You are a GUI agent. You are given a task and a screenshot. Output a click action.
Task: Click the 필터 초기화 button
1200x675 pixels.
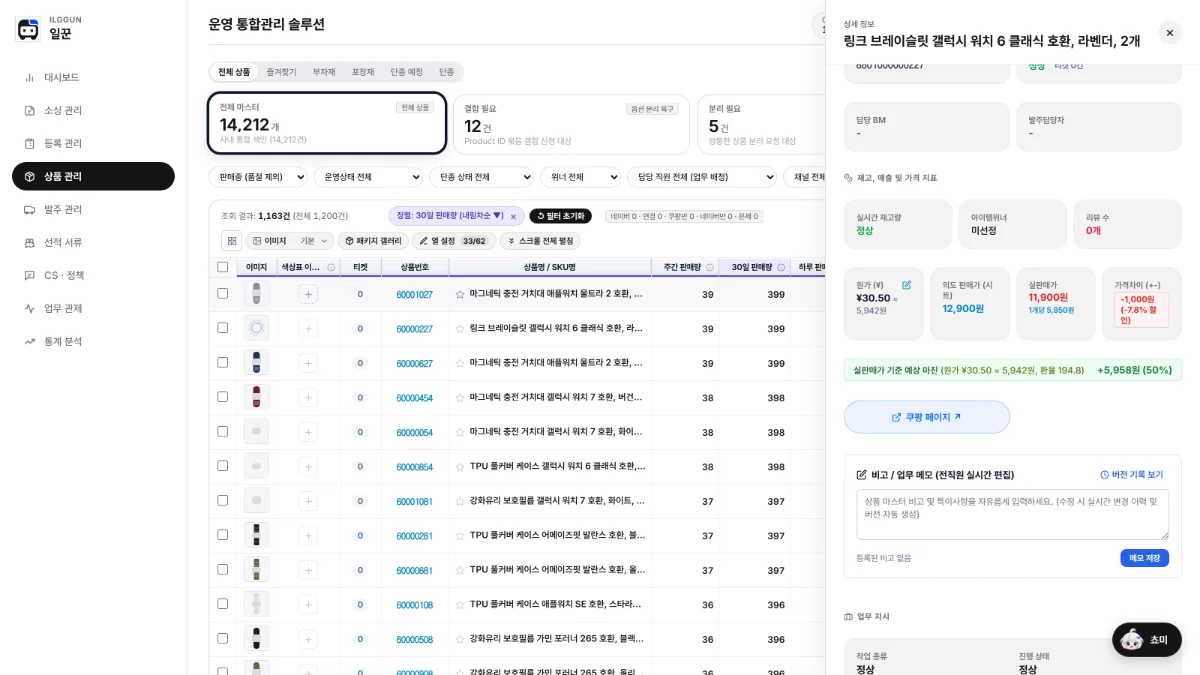click(560, 216)
